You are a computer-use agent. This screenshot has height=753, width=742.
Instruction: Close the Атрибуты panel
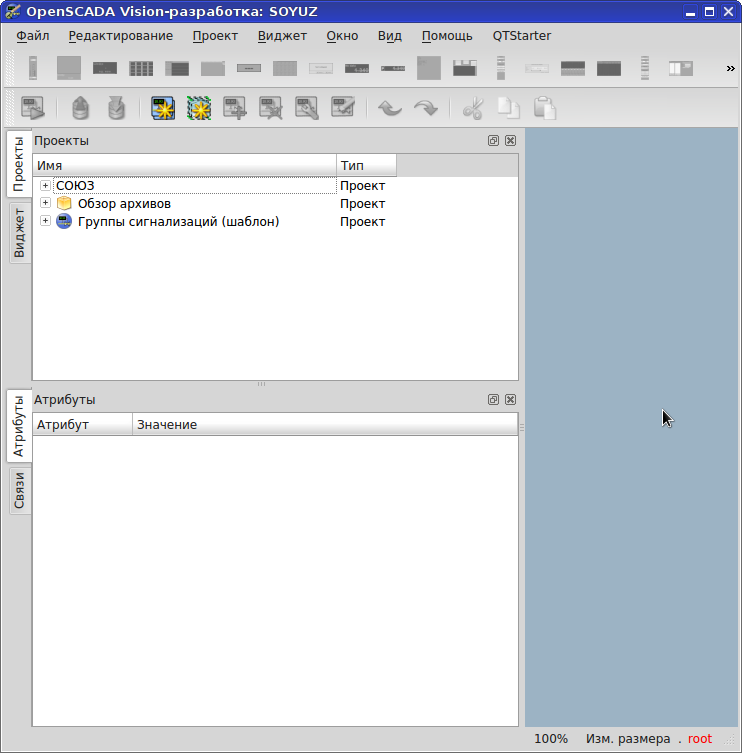(x=511, y=400)
